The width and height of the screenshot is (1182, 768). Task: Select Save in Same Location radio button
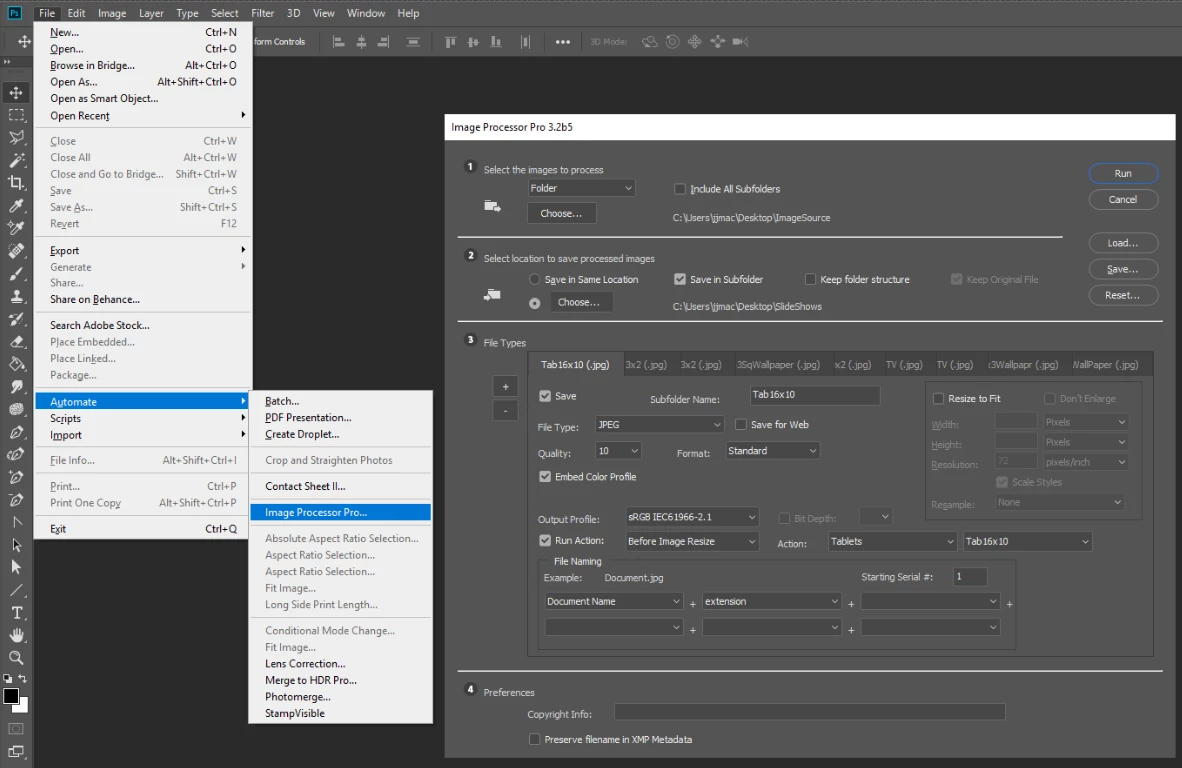tap(534, 280)
